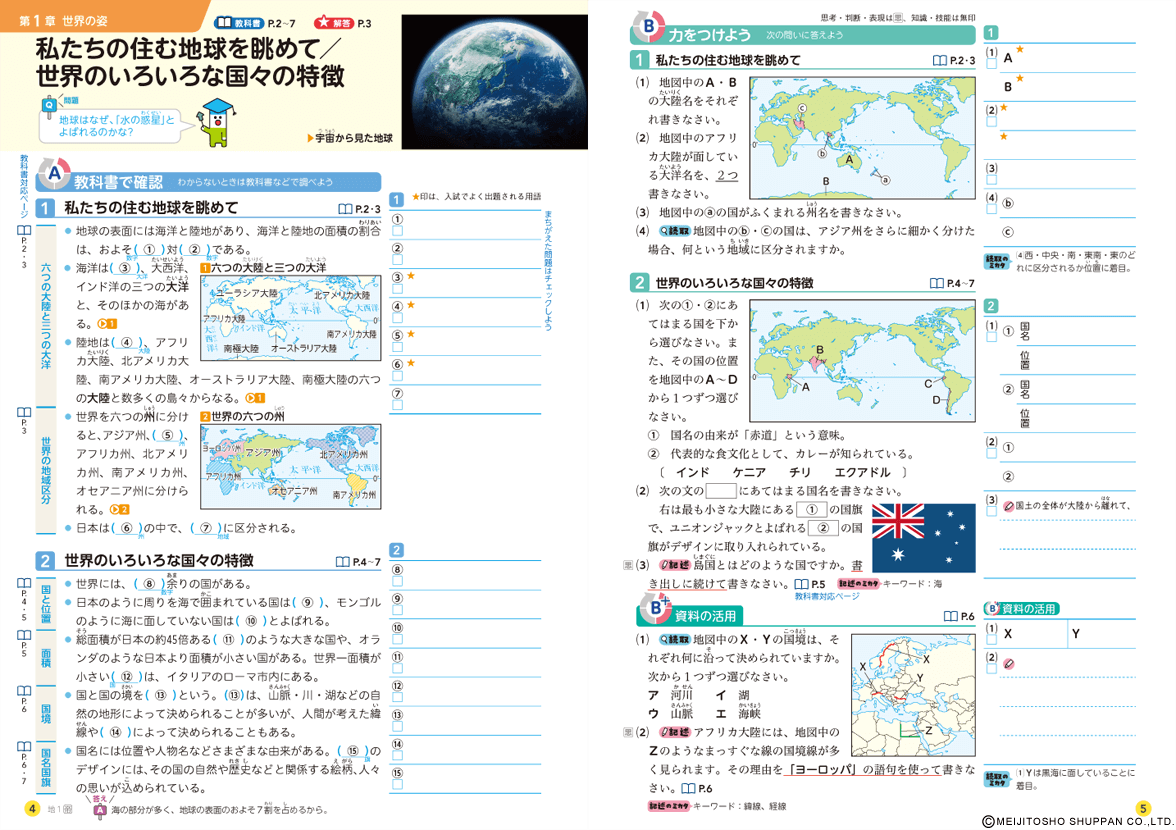Click blank box ① before の国旗
This screenshot has width=1176, height=830.
pyautogui.click(x=810, y=510)
